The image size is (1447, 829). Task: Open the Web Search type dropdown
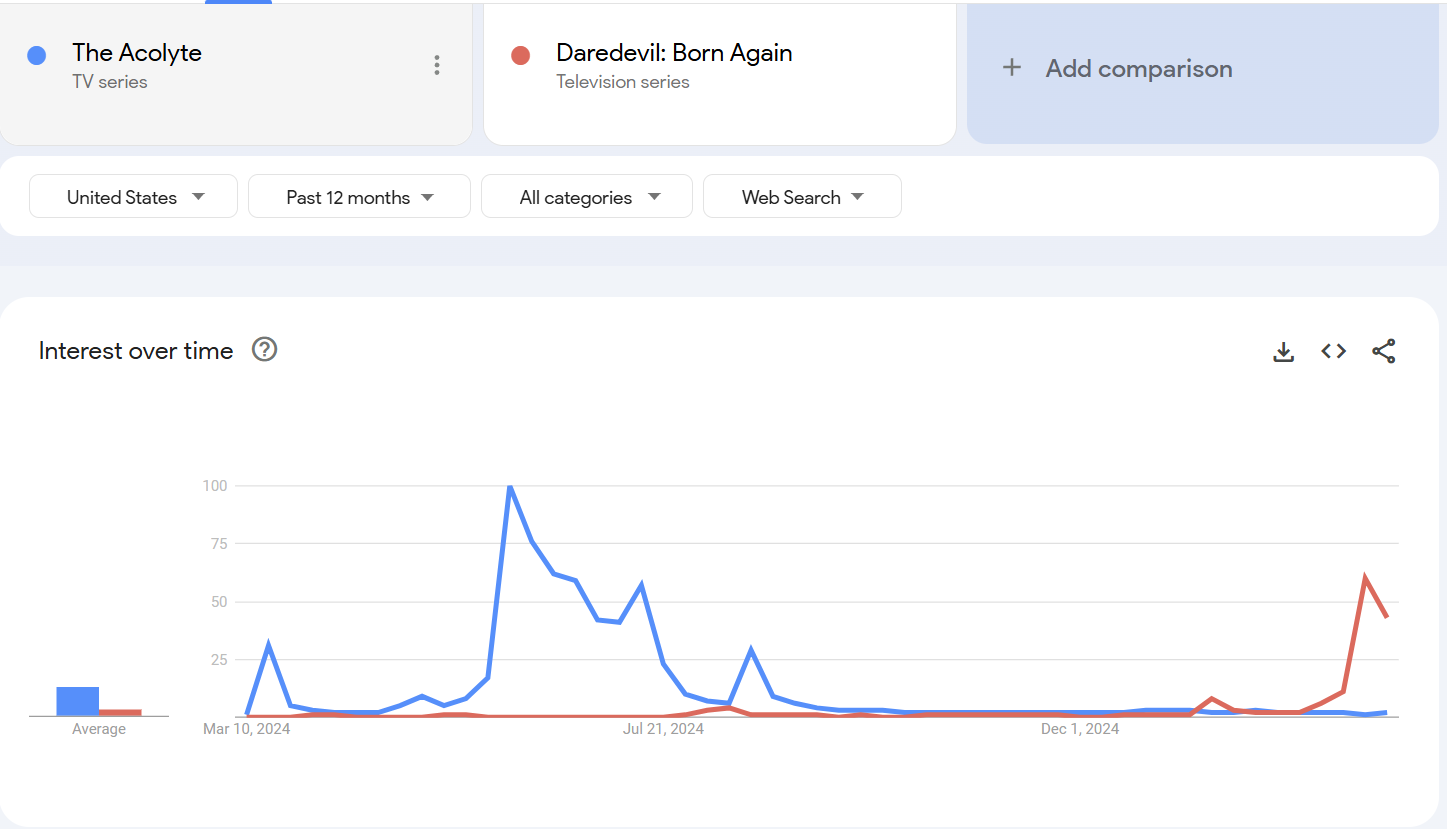[x=802, y=196]
